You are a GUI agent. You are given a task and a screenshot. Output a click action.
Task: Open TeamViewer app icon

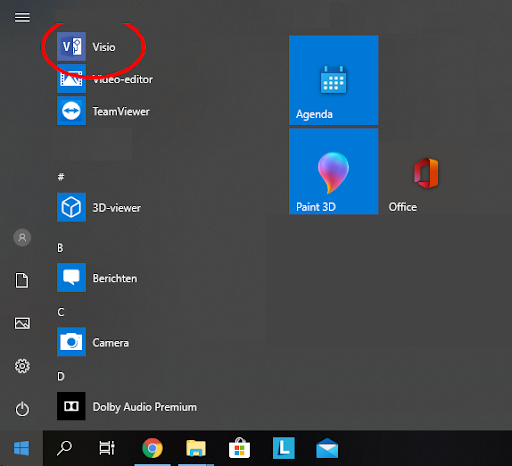(x=71, y=111)
